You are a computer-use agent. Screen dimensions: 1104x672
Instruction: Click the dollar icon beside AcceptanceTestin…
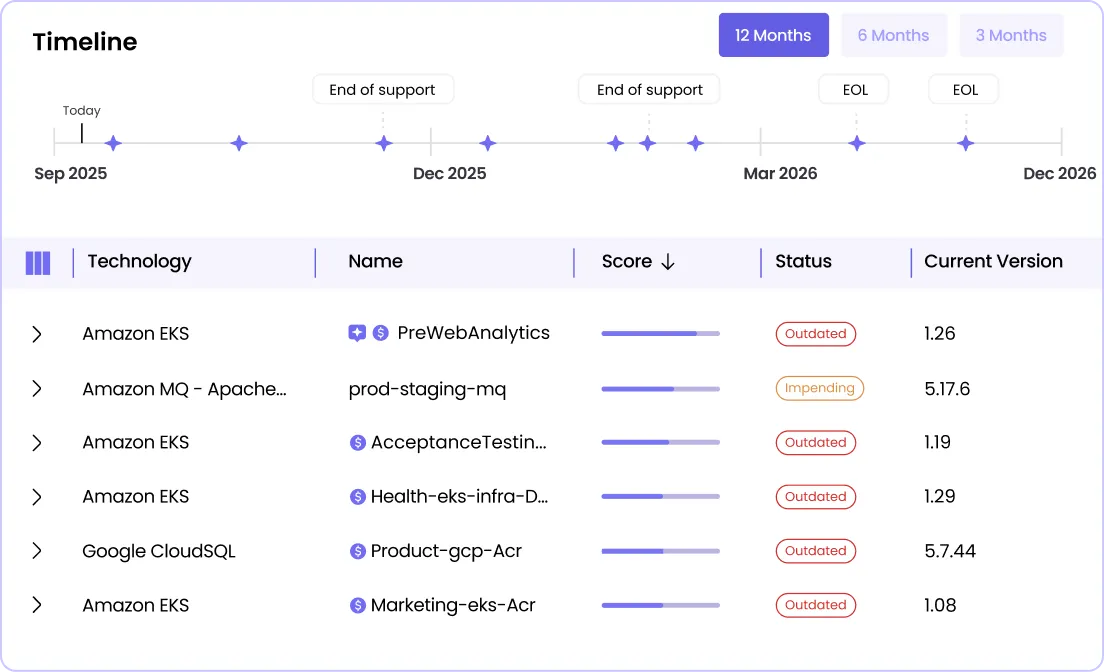(358, 443)
